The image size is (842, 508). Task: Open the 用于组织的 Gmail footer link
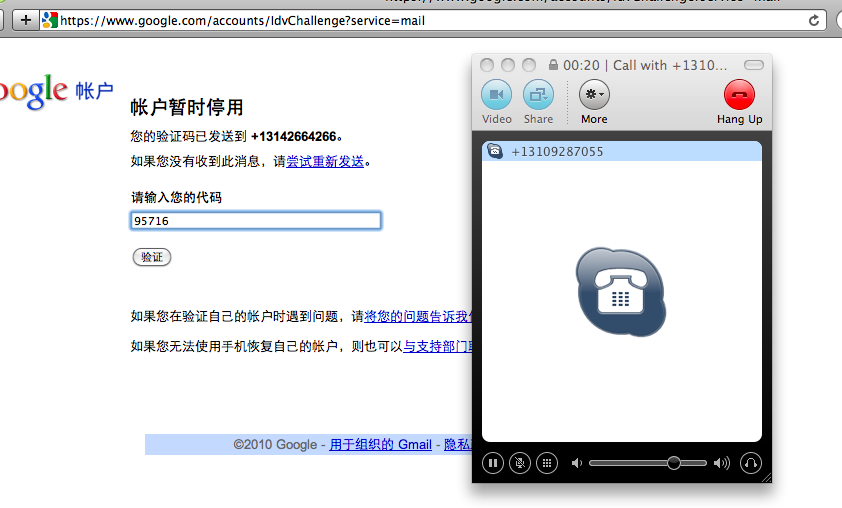[x=380, y=445]
